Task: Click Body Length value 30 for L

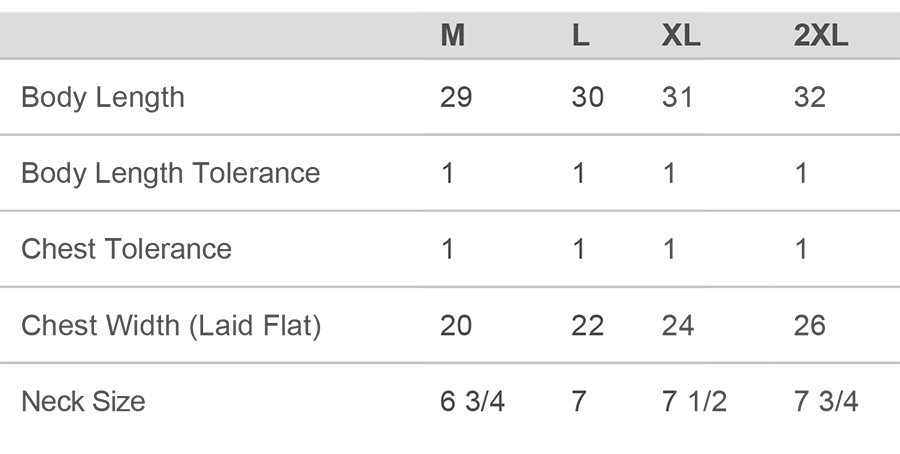Action: tap(587, 97)
